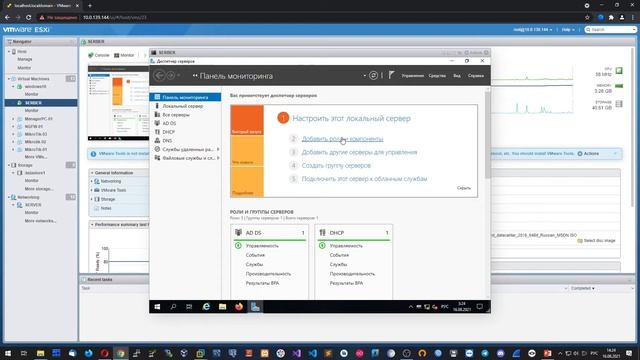Screen dimensions: 640x360
Task: Click Подключить этот сервер к облачным службам
Action: [x=364, y=179]
